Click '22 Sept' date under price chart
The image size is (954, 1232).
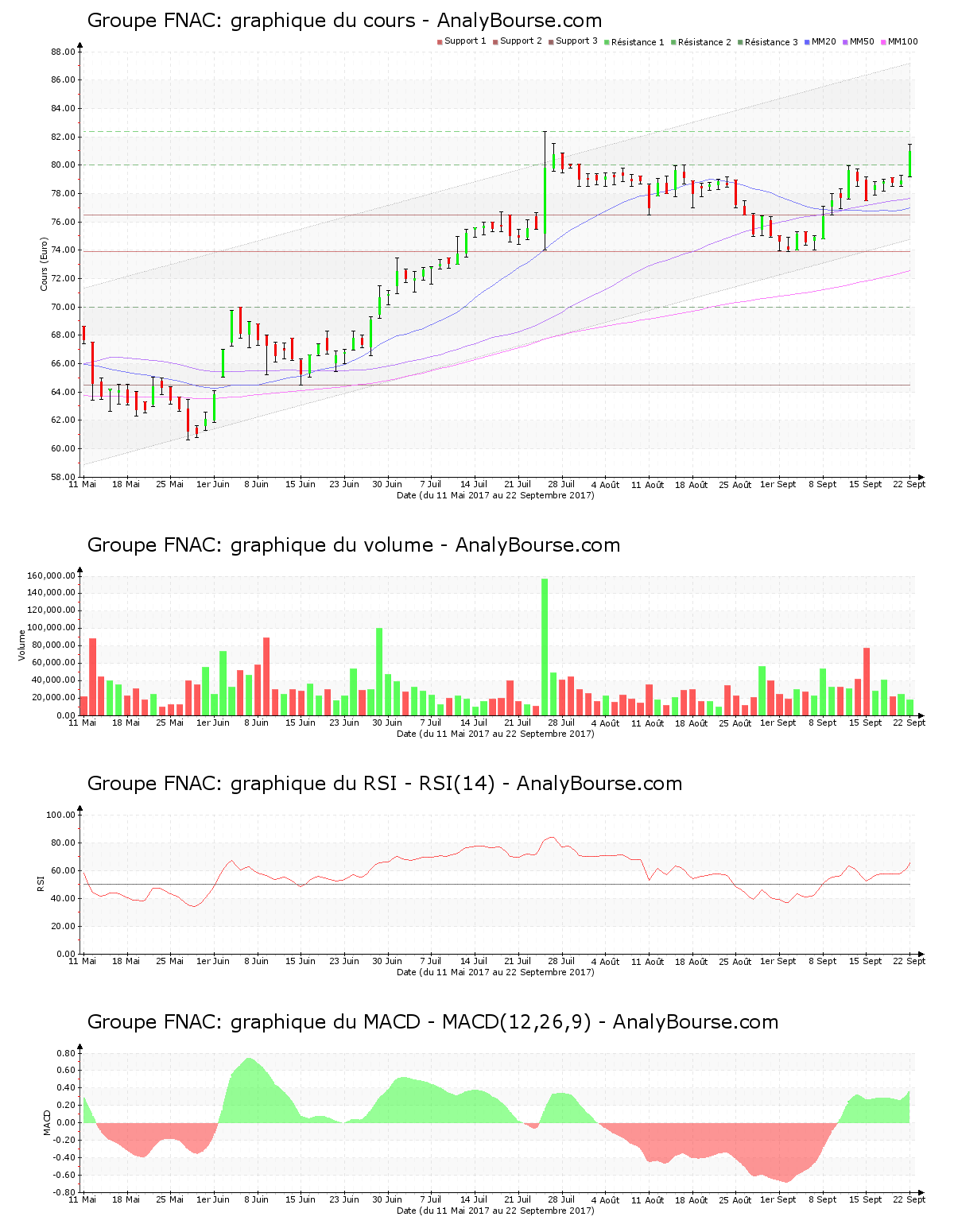[x=910, y=484]
